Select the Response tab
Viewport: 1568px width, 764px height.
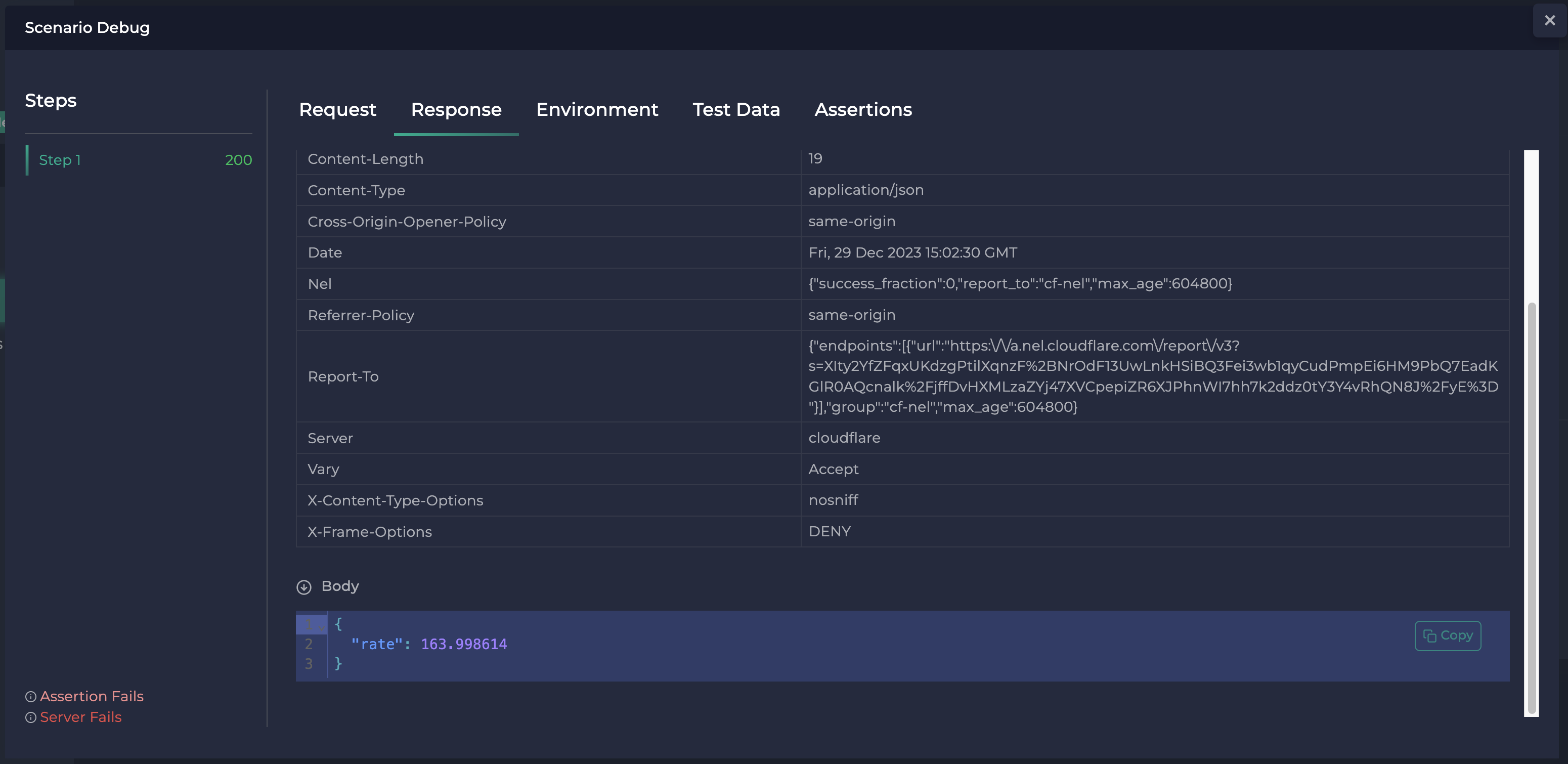456,110
